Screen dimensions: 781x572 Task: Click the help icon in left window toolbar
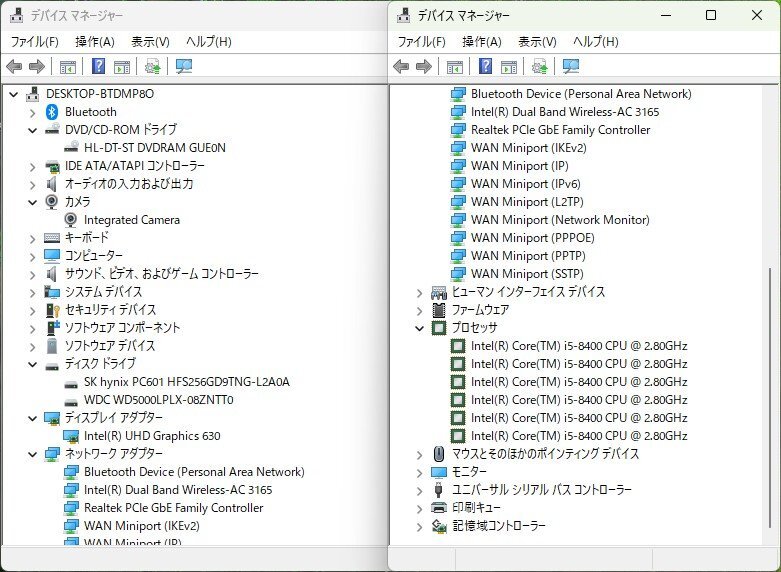(x=99, y=66)
